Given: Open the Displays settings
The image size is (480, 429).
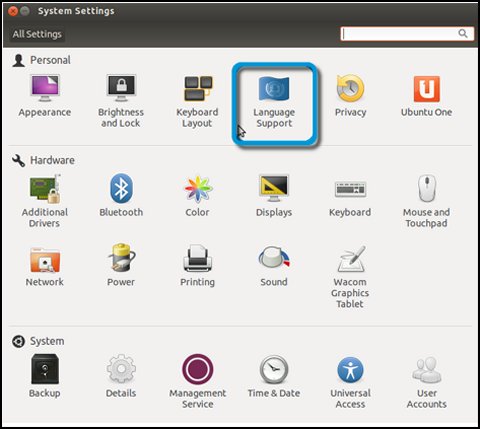Looking at the screenshot, I should pyautogui.click(x=274, y=196).
